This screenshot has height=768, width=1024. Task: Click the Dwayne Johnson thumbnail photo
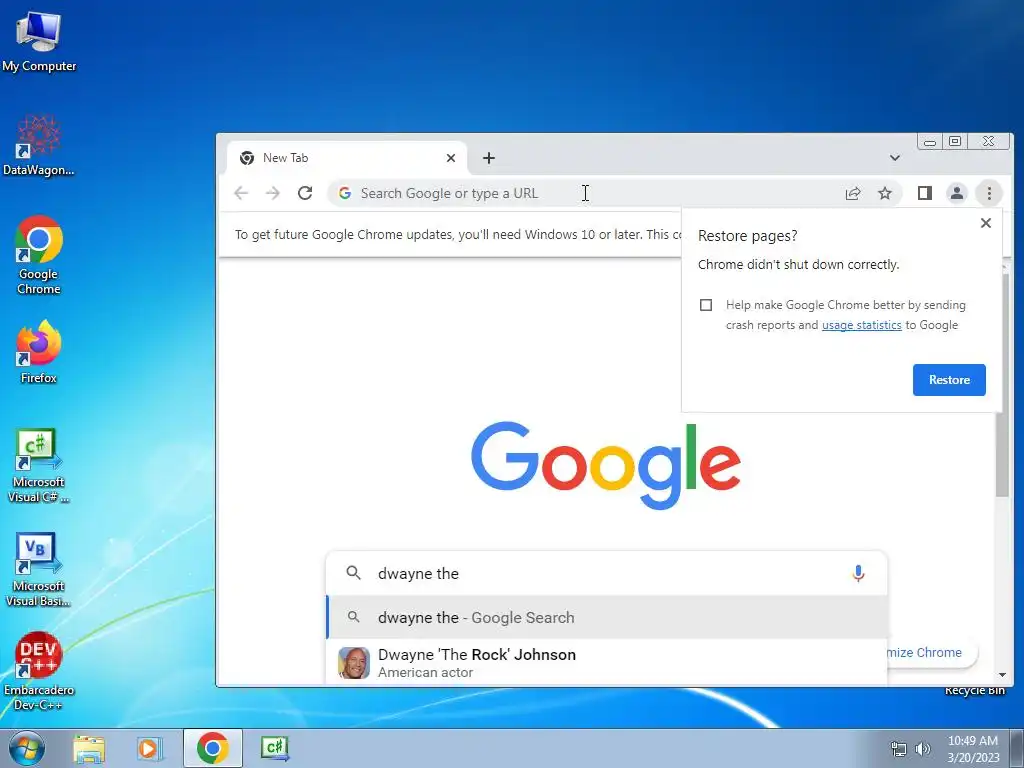pos(354,663)
